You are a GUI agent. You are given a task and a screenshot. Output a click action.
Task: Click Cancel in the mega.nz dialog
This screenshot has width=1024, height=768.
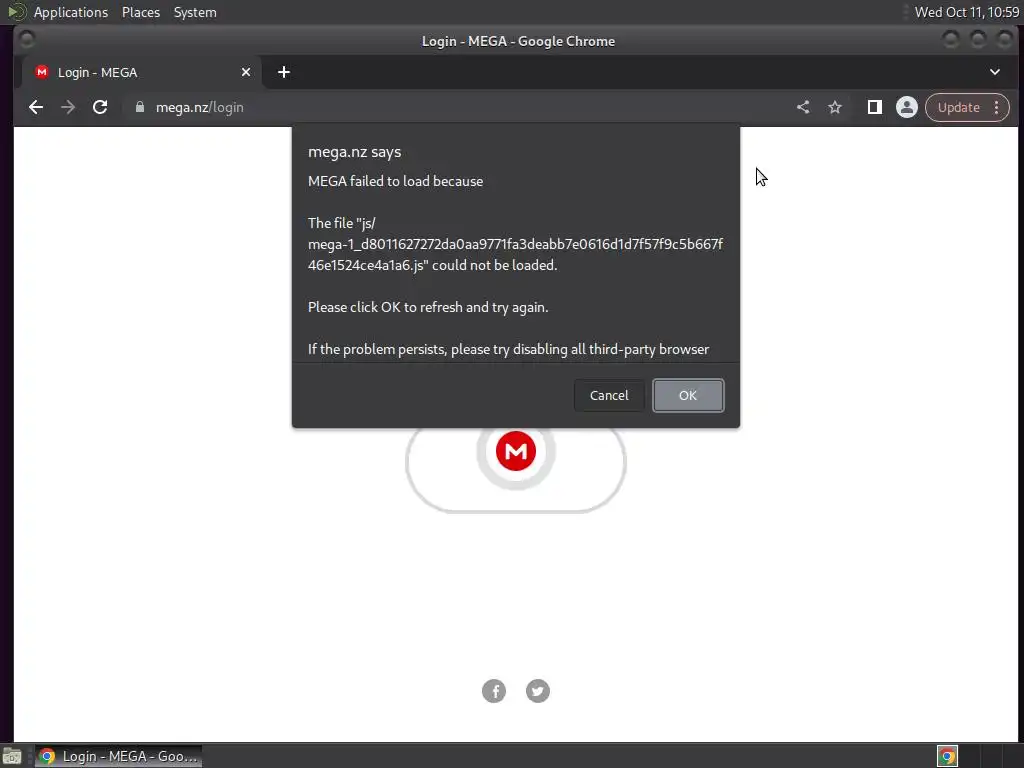tap(609, 395)
